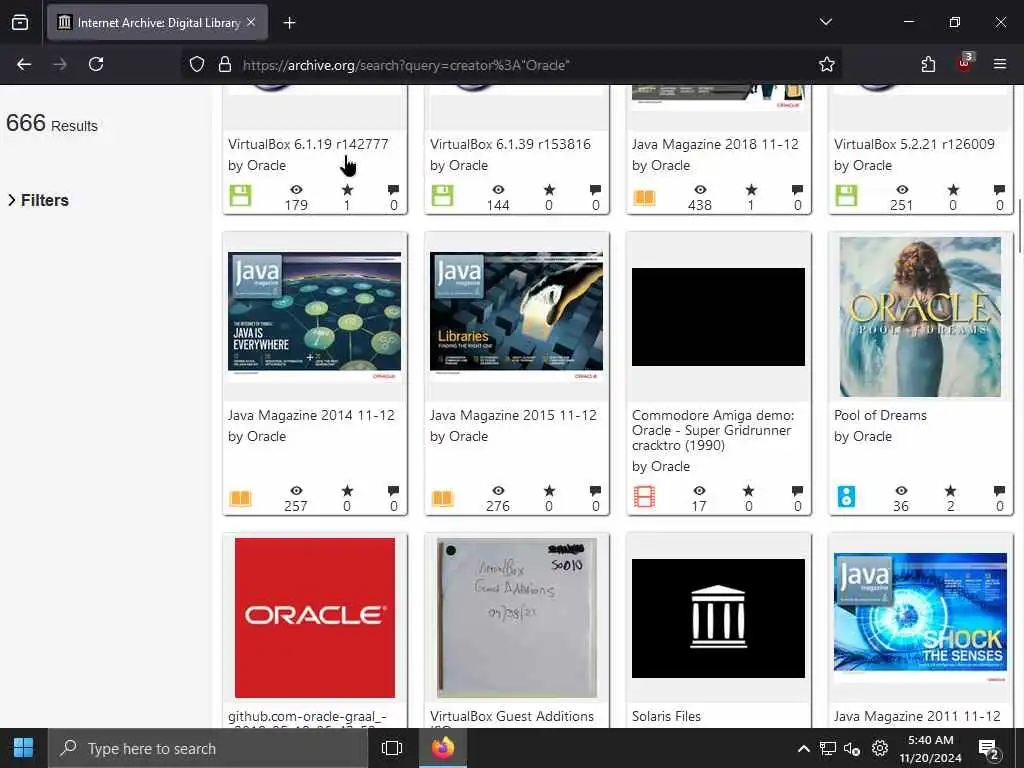Screen dimensions: 1024x768
Task: Click movie film icon on Amiga demo card
Action: pyautogui.click(x=644, y=497)
